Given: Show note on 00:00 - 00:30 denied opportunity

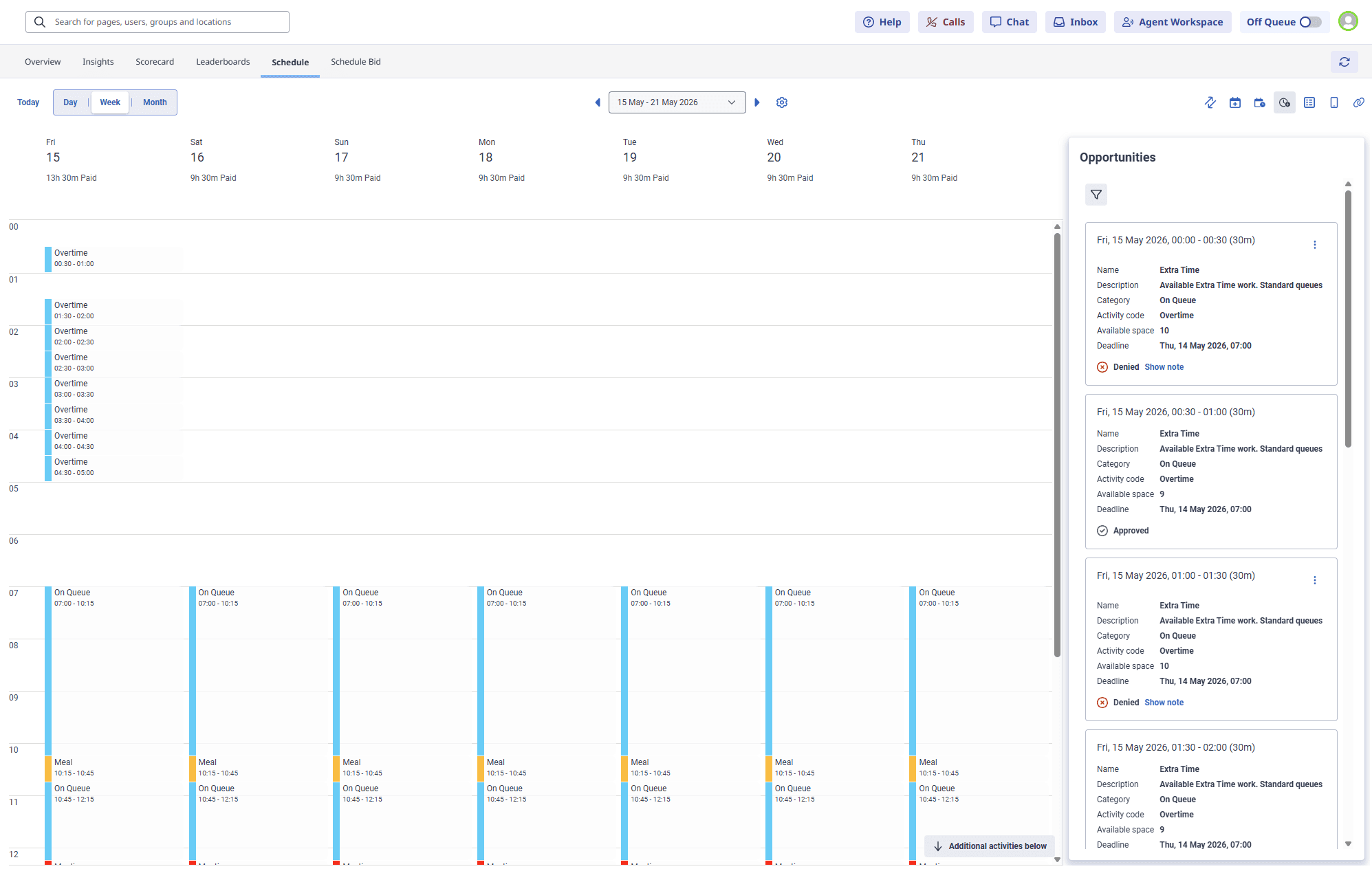Looking at the screenshot, I should pos(1164,367).
